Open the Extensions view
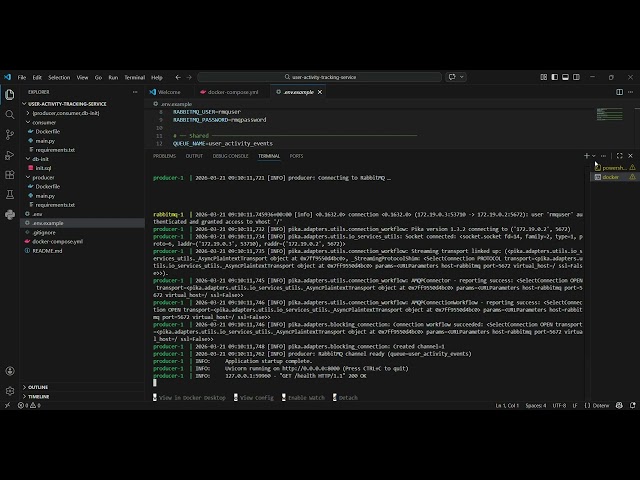This screenshot has height=480, width=640. (10, 175)
